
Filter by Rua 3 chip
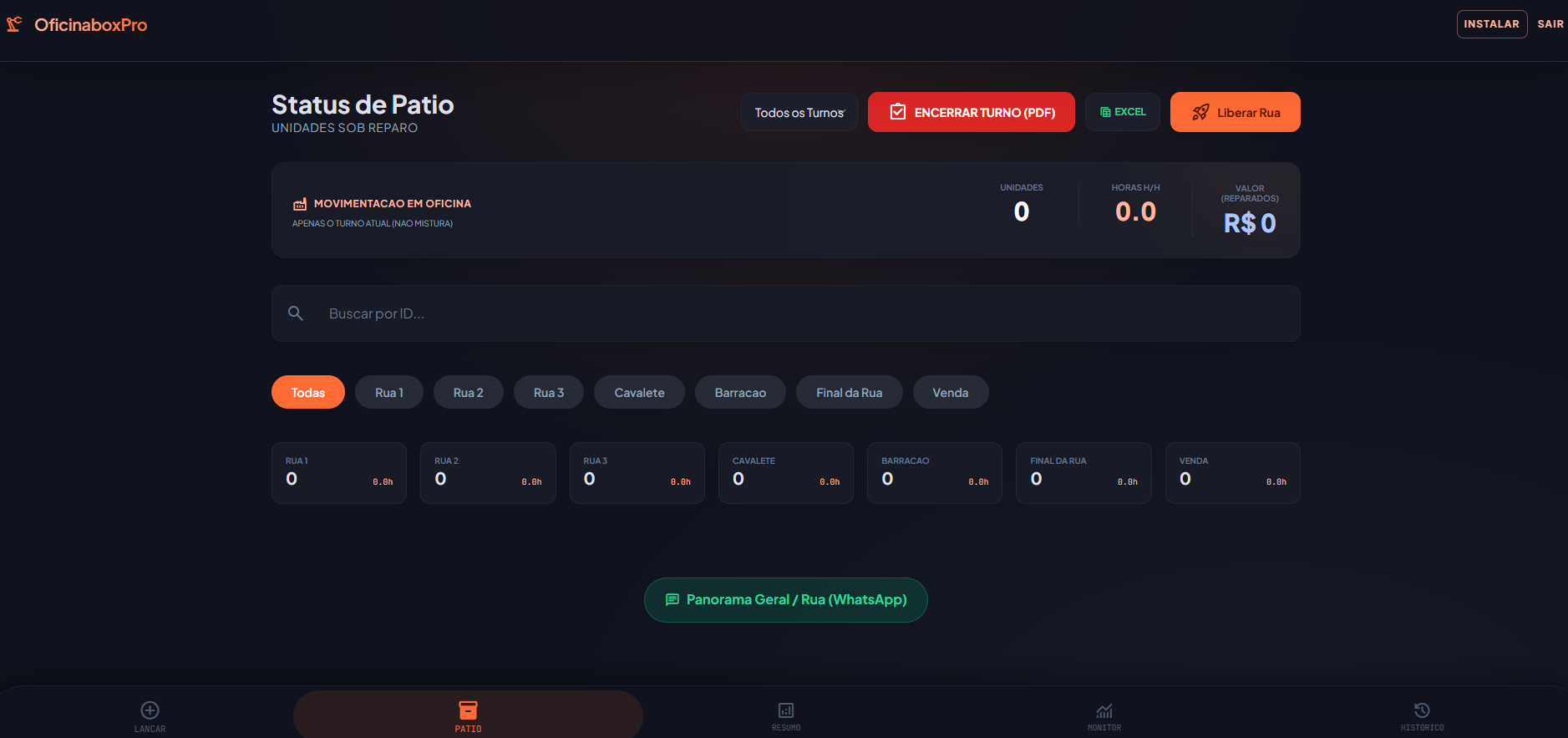549,392
